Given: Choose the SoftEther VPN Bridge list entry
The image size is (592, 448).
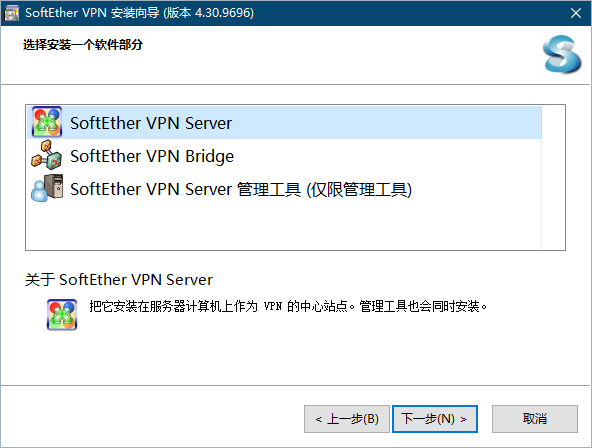Looking at the screenshot, I should [x=284, y=155].
